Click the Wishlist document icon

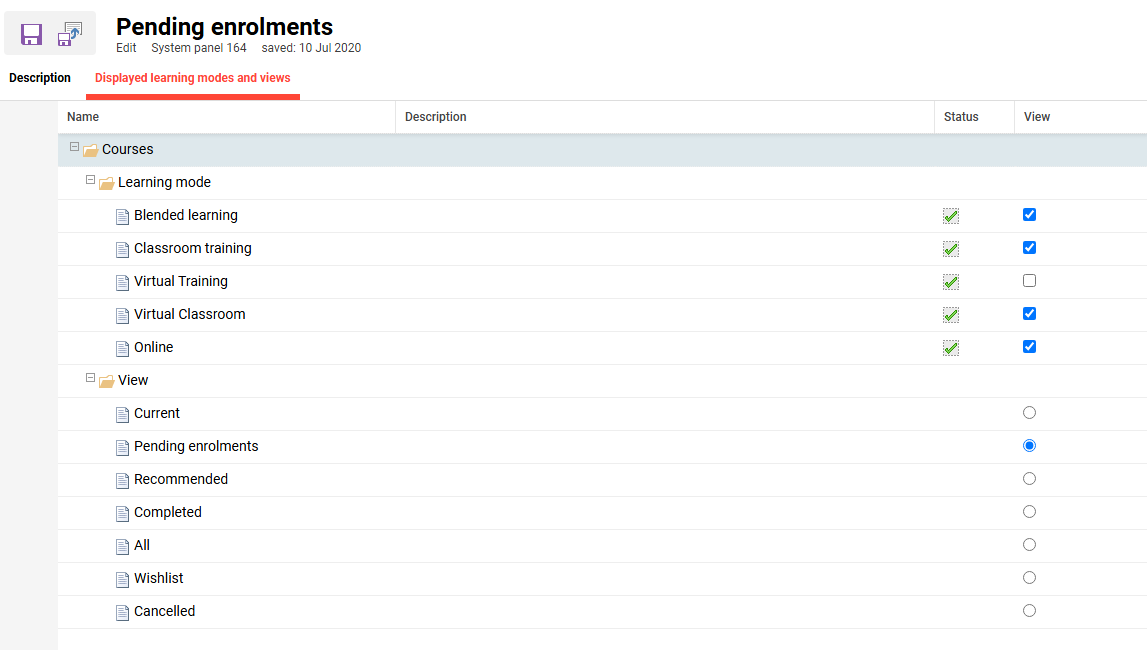tap(122, 580)
